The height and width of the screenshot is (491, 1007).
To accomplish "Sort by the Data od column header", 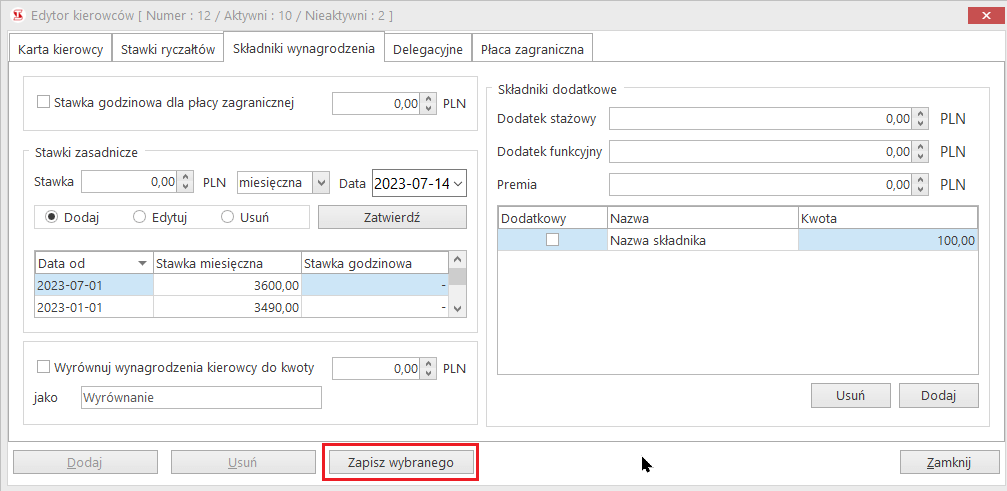I will tap(94, 263).
